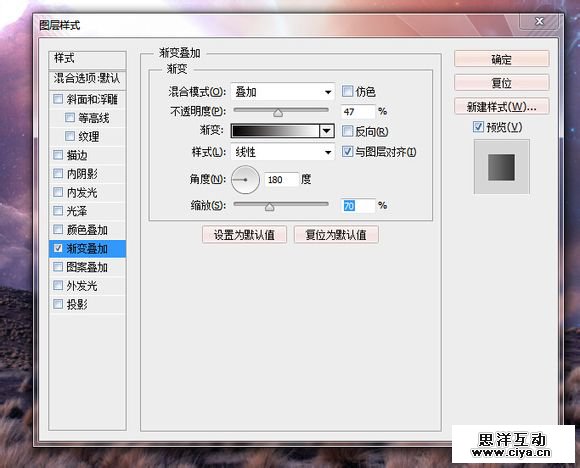This screenshot has height=468, width=580.
Task: Enable the 斜面和浮雕 effect checkbox
Action: pos(58,99)
